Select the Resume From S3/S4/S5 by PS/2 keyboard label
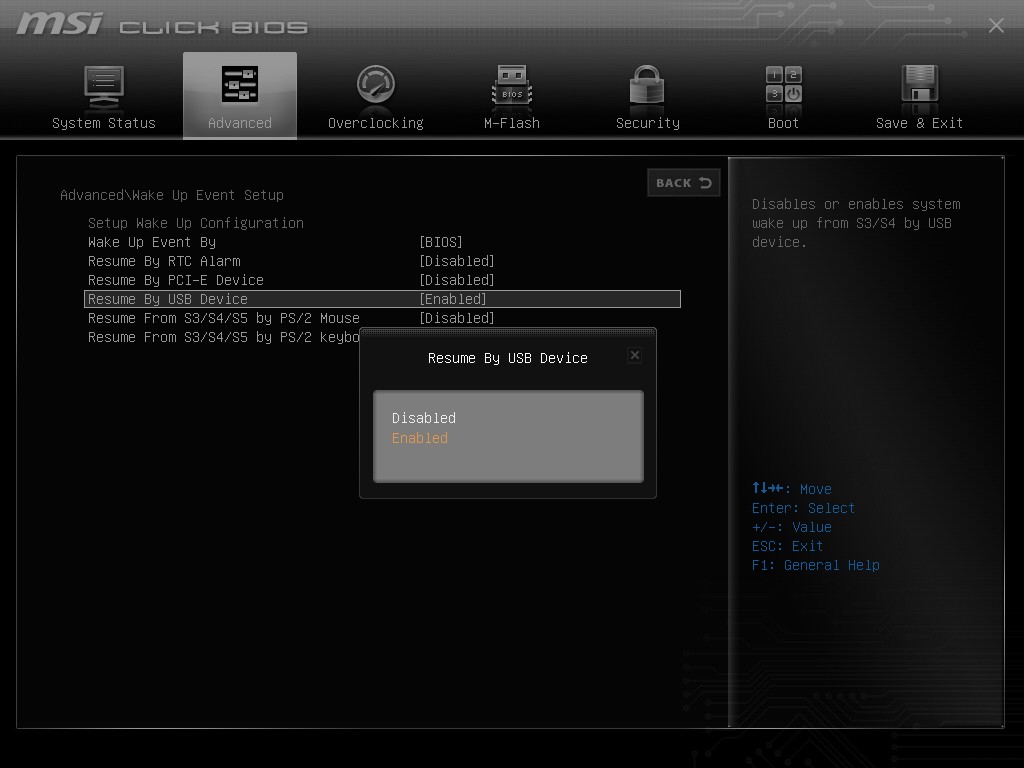 [223, 337]
